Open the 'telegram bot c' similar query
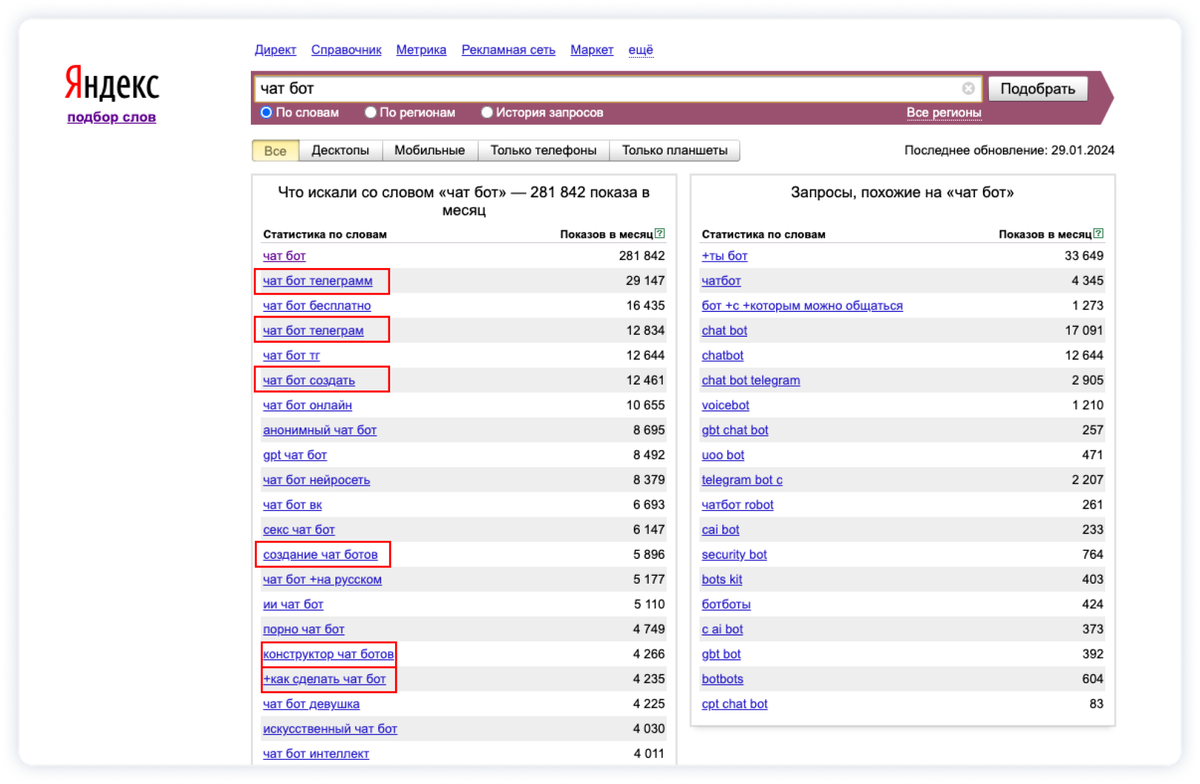The height and width of the screenshot is (784, 1200). [x=742, y=480]
